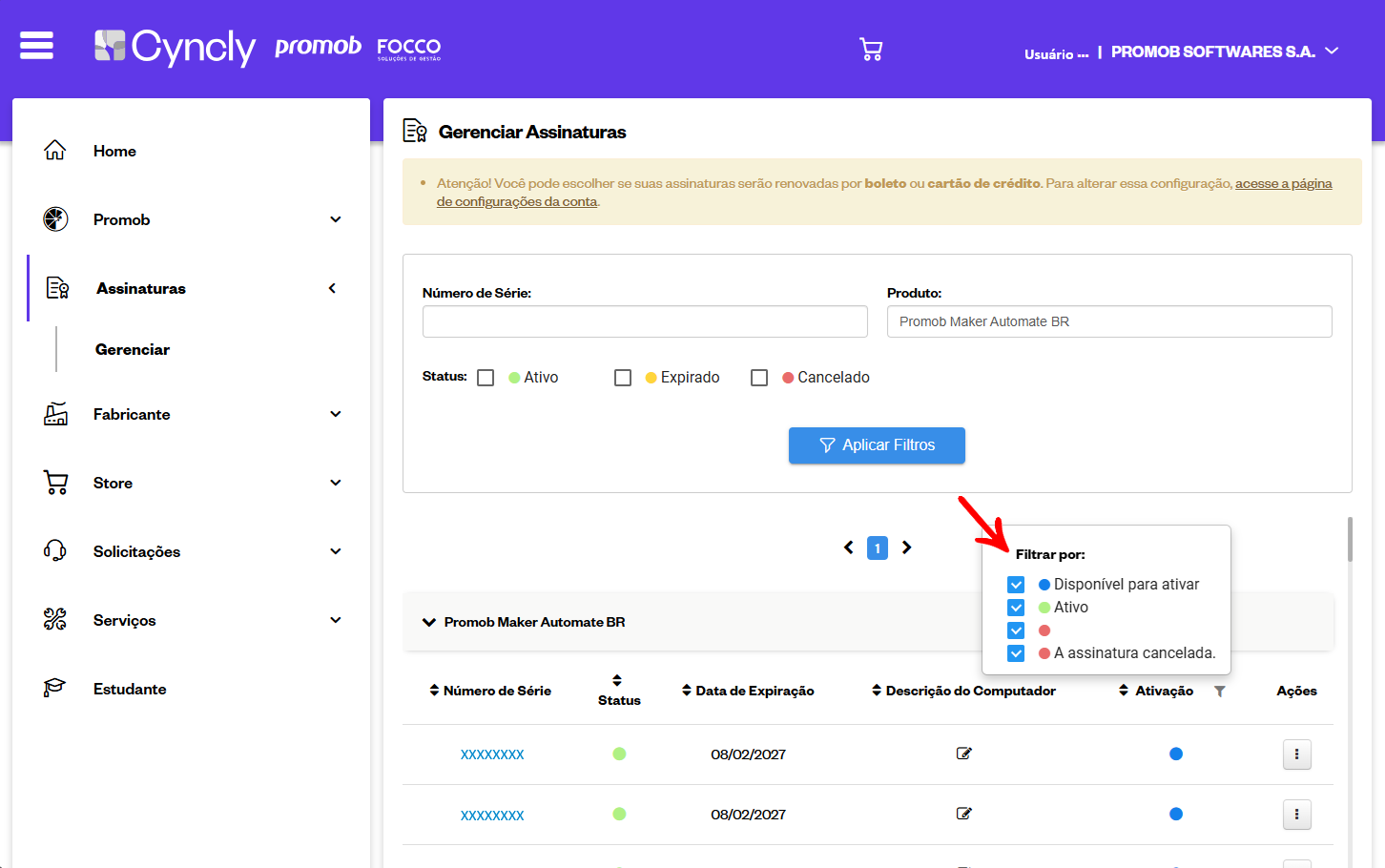Click the Assinaturas certificate icon in sidebar
The height and width of the screenshot is (868, 1385).
point(58,288)
